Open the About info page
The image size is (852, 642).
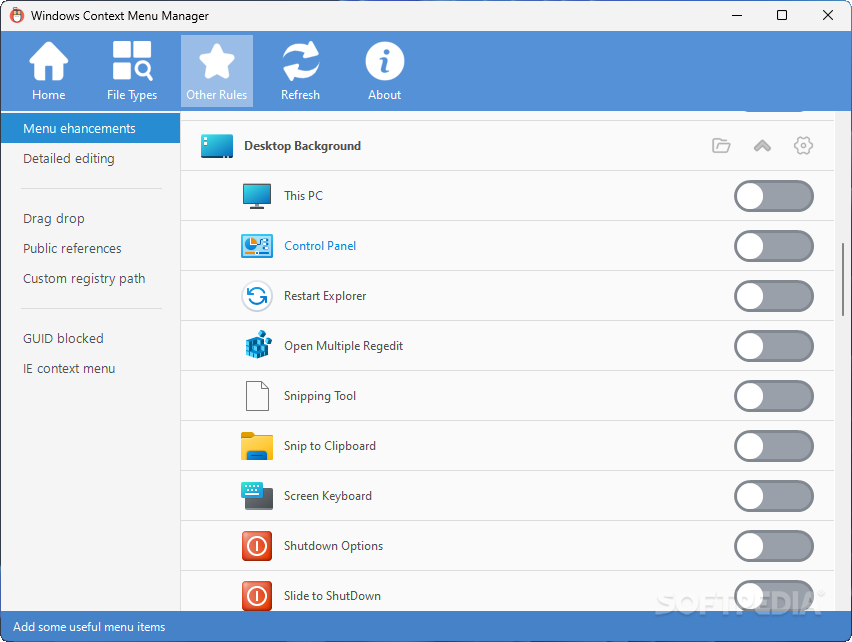click(385, 71)
